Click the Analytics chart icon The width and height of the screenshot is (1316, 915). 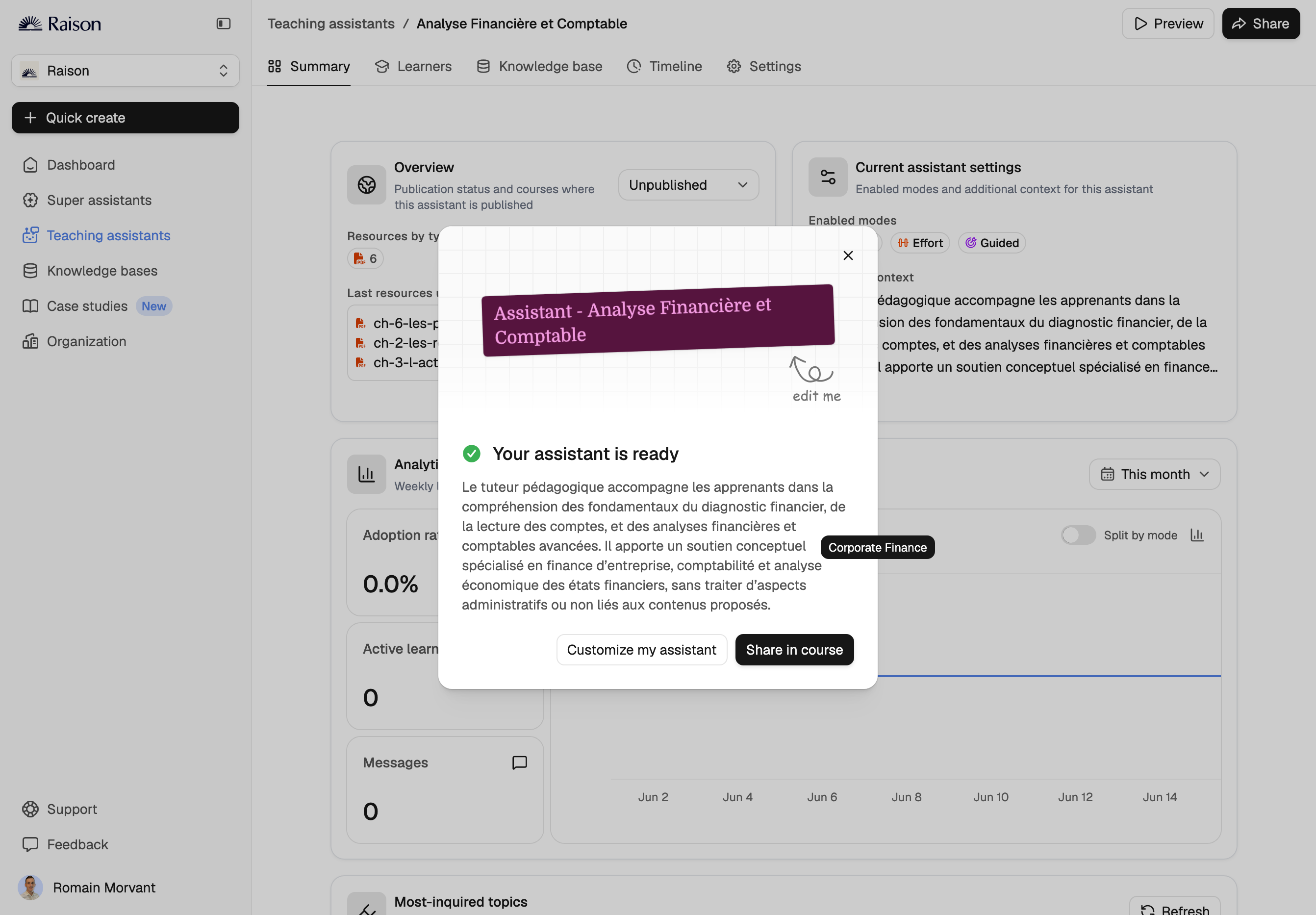point(366,474)
